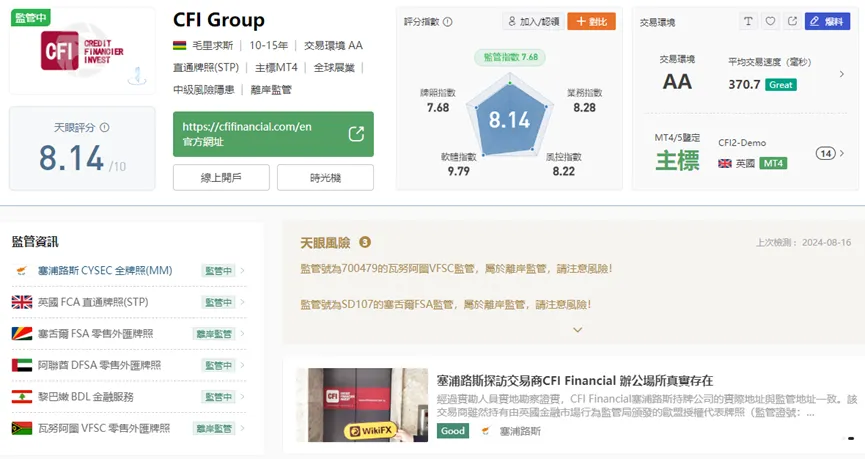The image size is (865, 459).
Task: Click the 軟體指數 9.79 value
Action: pos(458,171)
